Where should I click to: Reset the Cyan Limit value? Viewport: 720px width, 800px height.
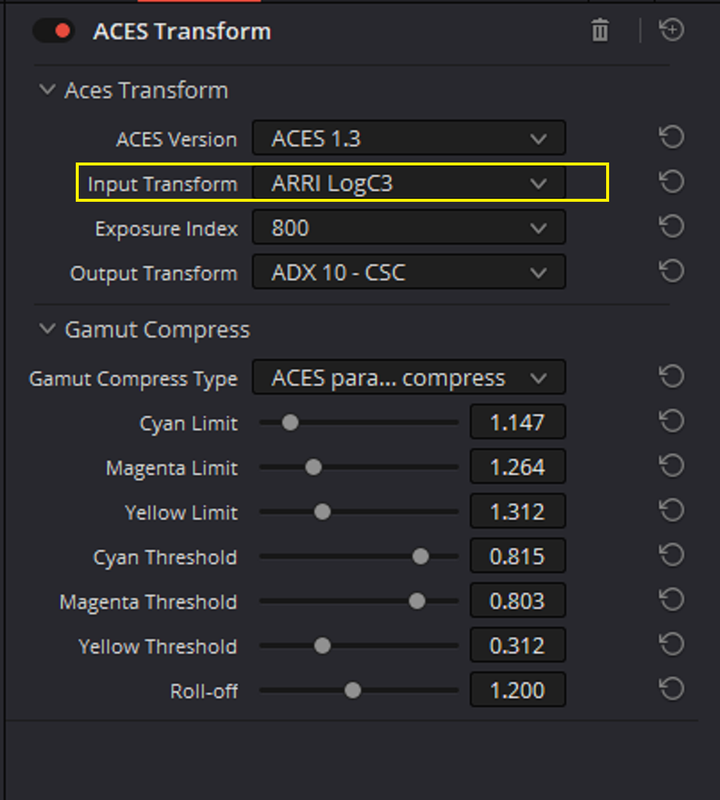[672, 421]
